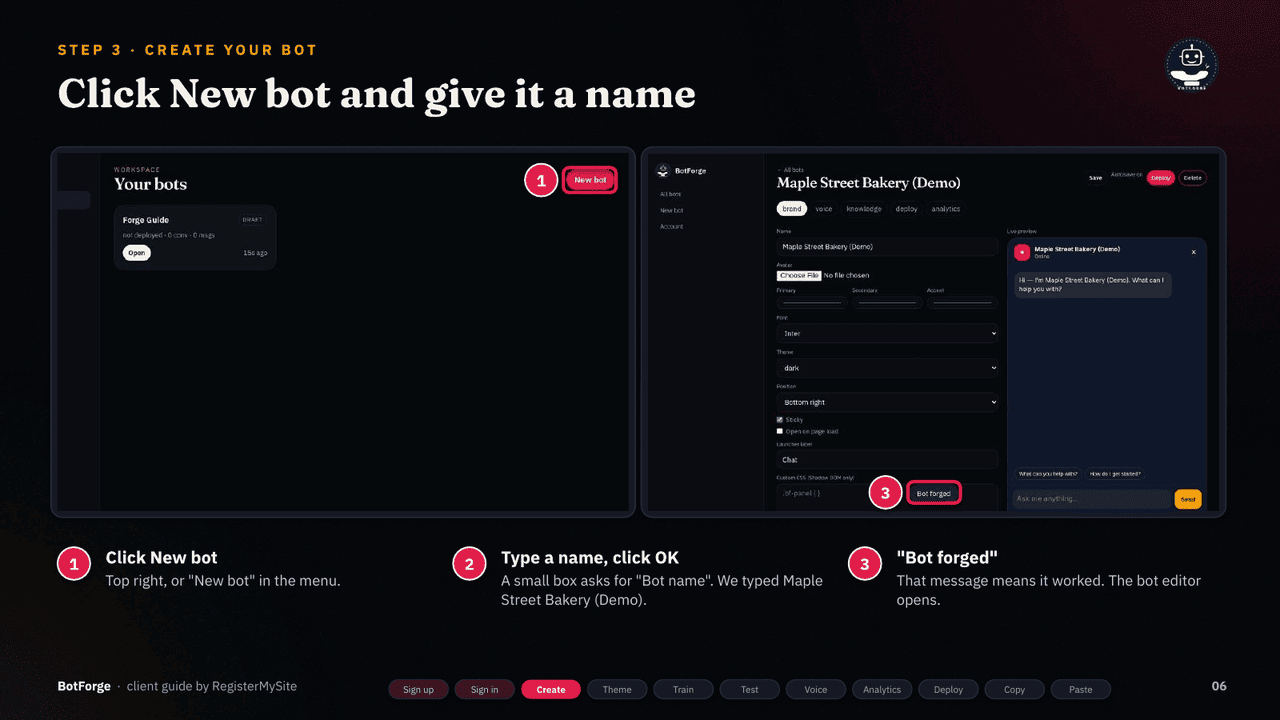The height and width of the screenshot is (720, 1280).
Task: Jump to the Train step in the bottom navigation
Action: (683, 689)
